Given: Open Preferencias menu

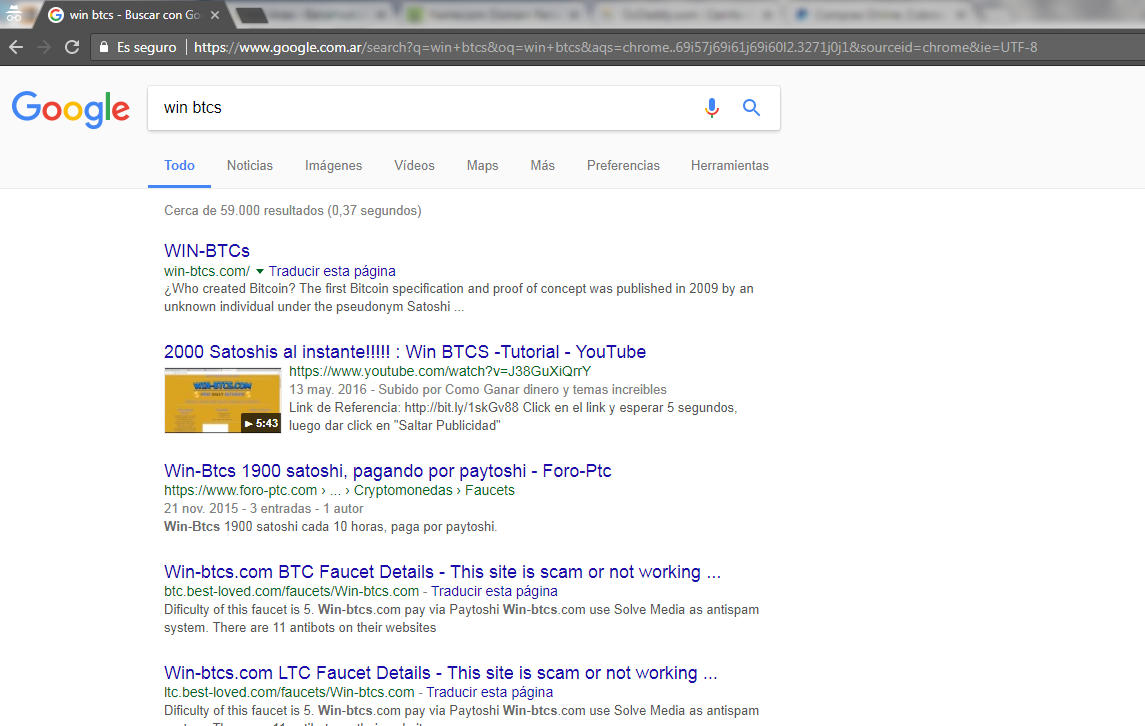Looking at the screenshot, I should (x=623, y=166).
